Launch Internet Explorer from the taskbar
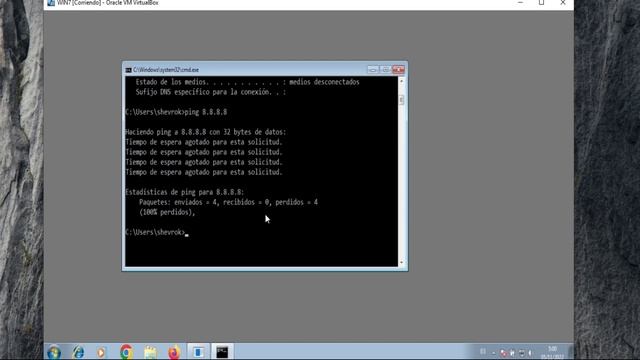640x360 pixels. (78, 352)
